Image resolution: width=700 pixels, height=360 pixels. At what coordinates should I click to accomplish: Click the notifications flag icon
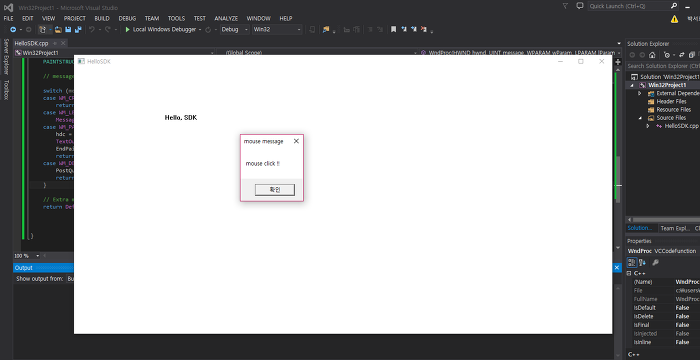pyautogui.click(x=566, y=6)
